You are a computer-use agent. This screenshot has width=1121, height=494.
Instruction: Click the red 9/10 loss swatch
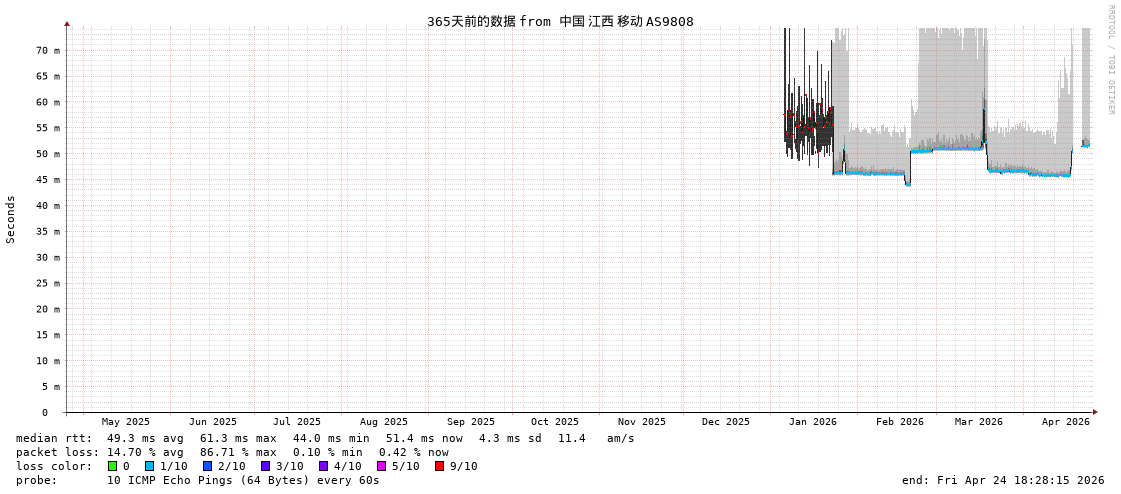tap(439, 466)
